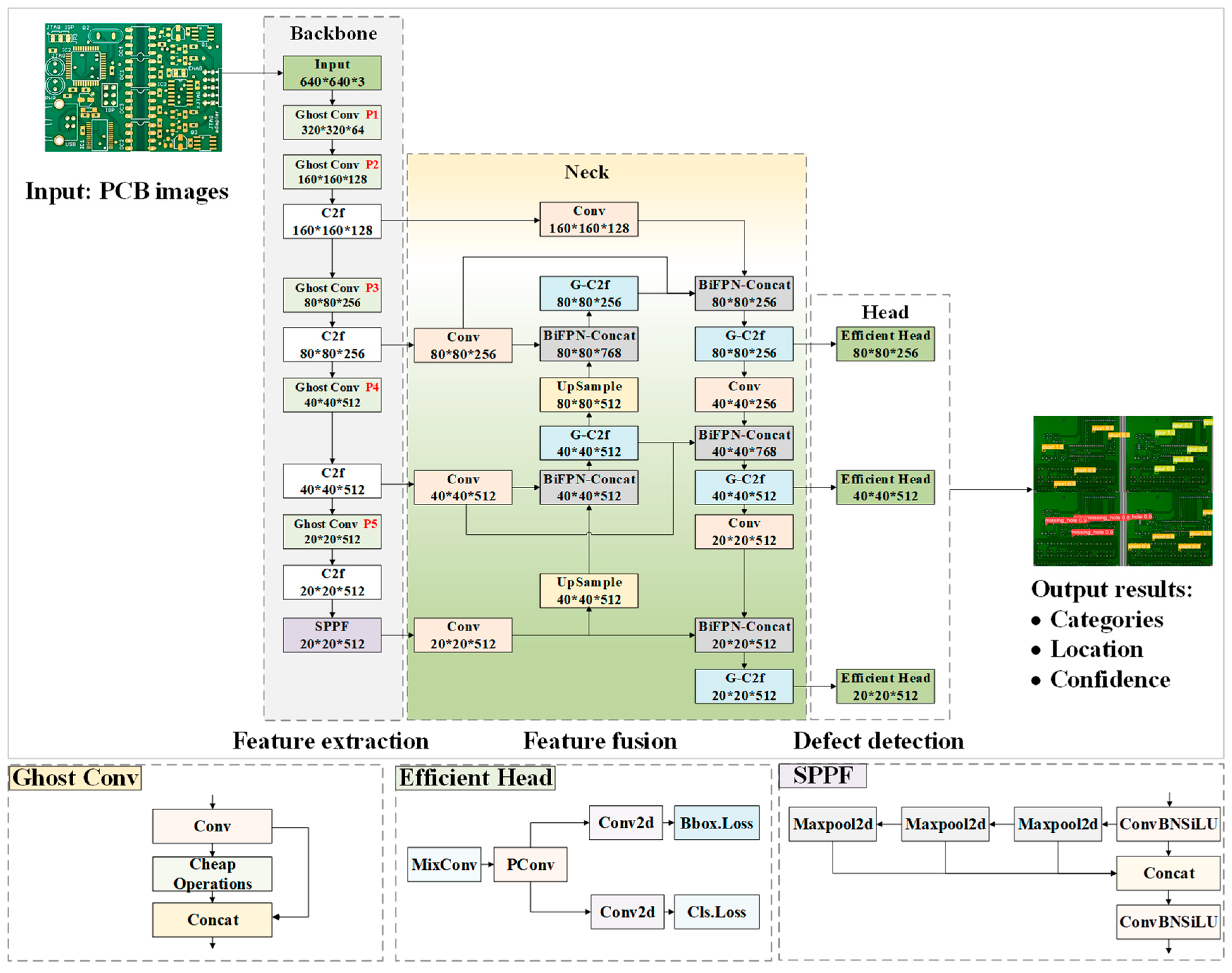Click the input PCB board image
1232x973 pixels.
(x=133, y=87)
